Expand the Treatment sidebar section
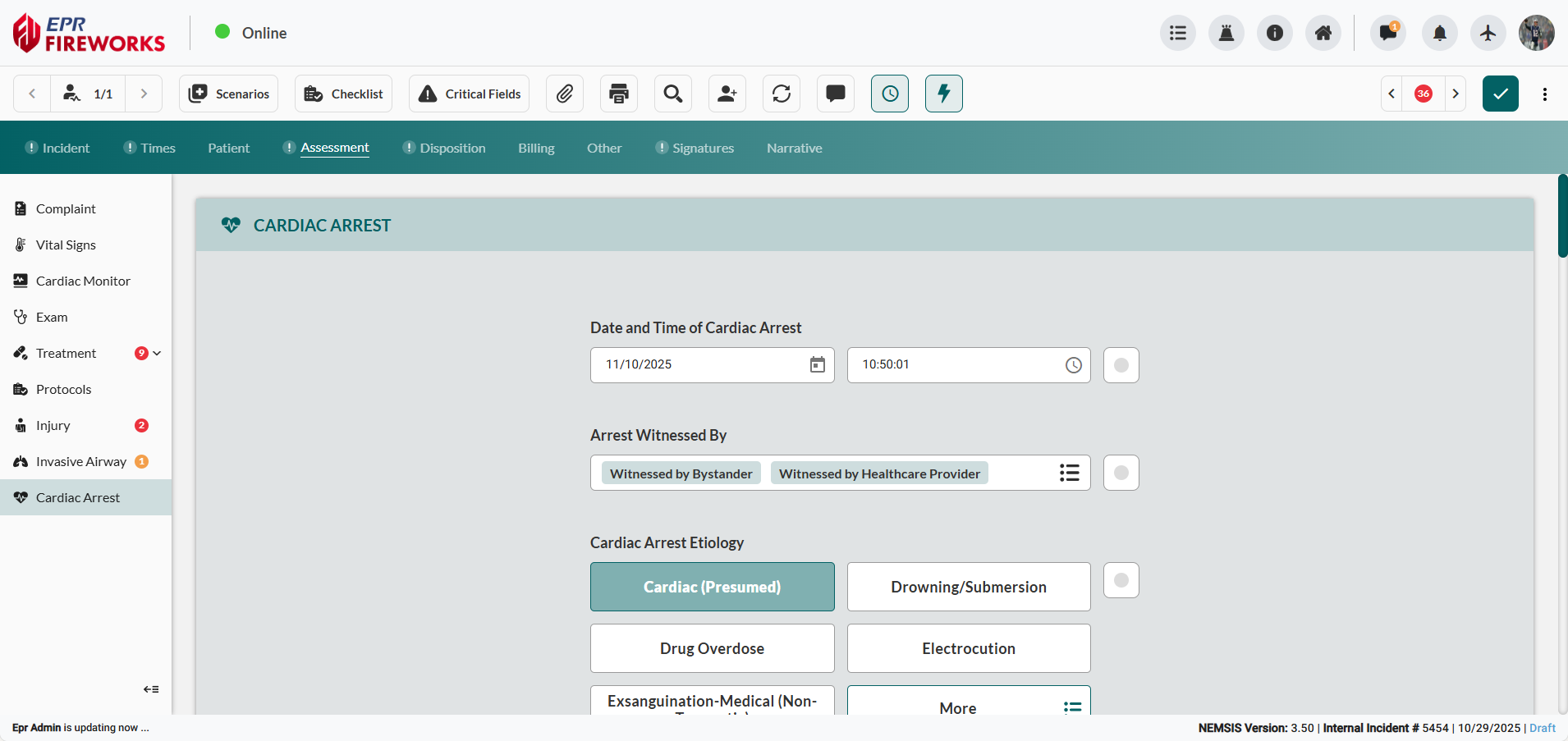Image resolution: width=1568 pixels, height=741 pixels. 157,354
